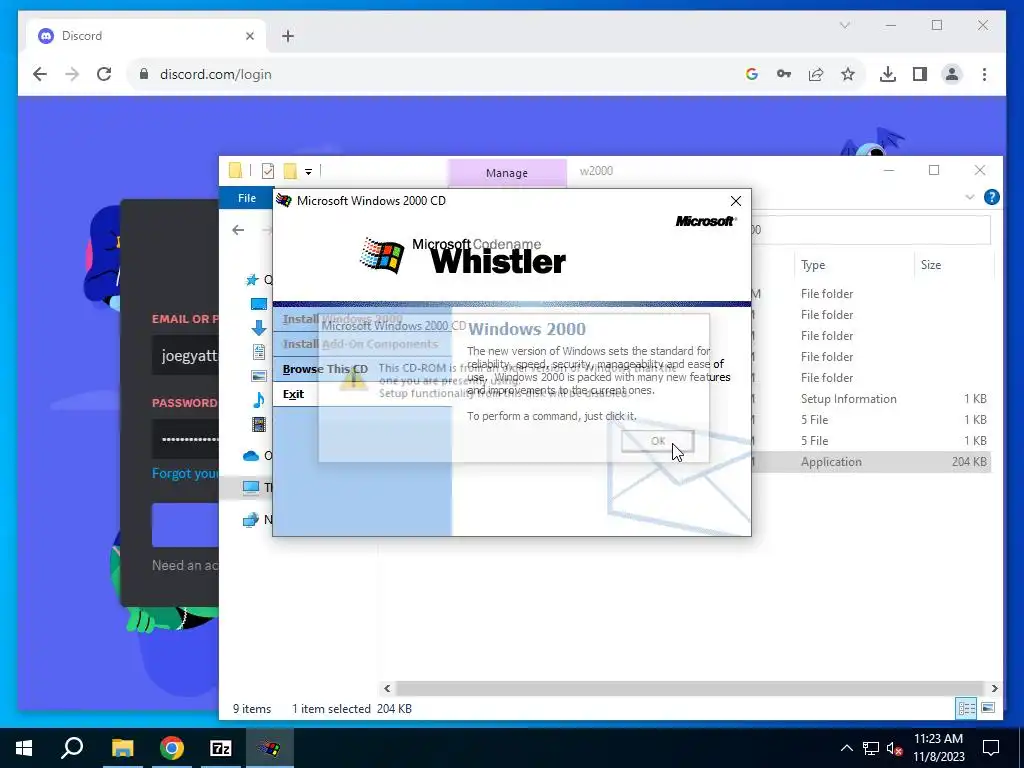Open 7-Zip from the taskbar
Screen dimensions: 1024x768
click(x=221, y=748)
